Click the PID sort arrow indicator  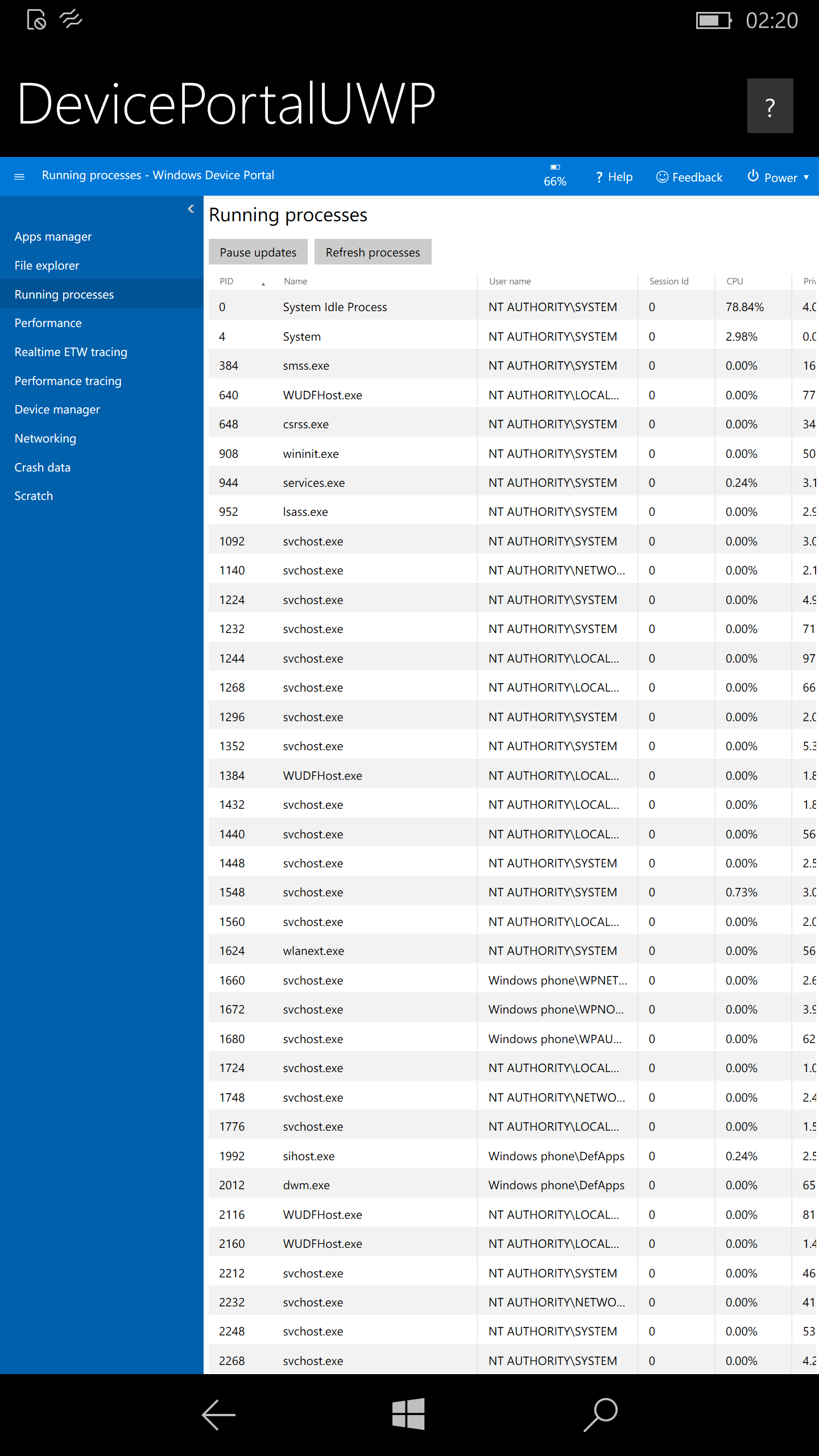click(x=263, y=283)
